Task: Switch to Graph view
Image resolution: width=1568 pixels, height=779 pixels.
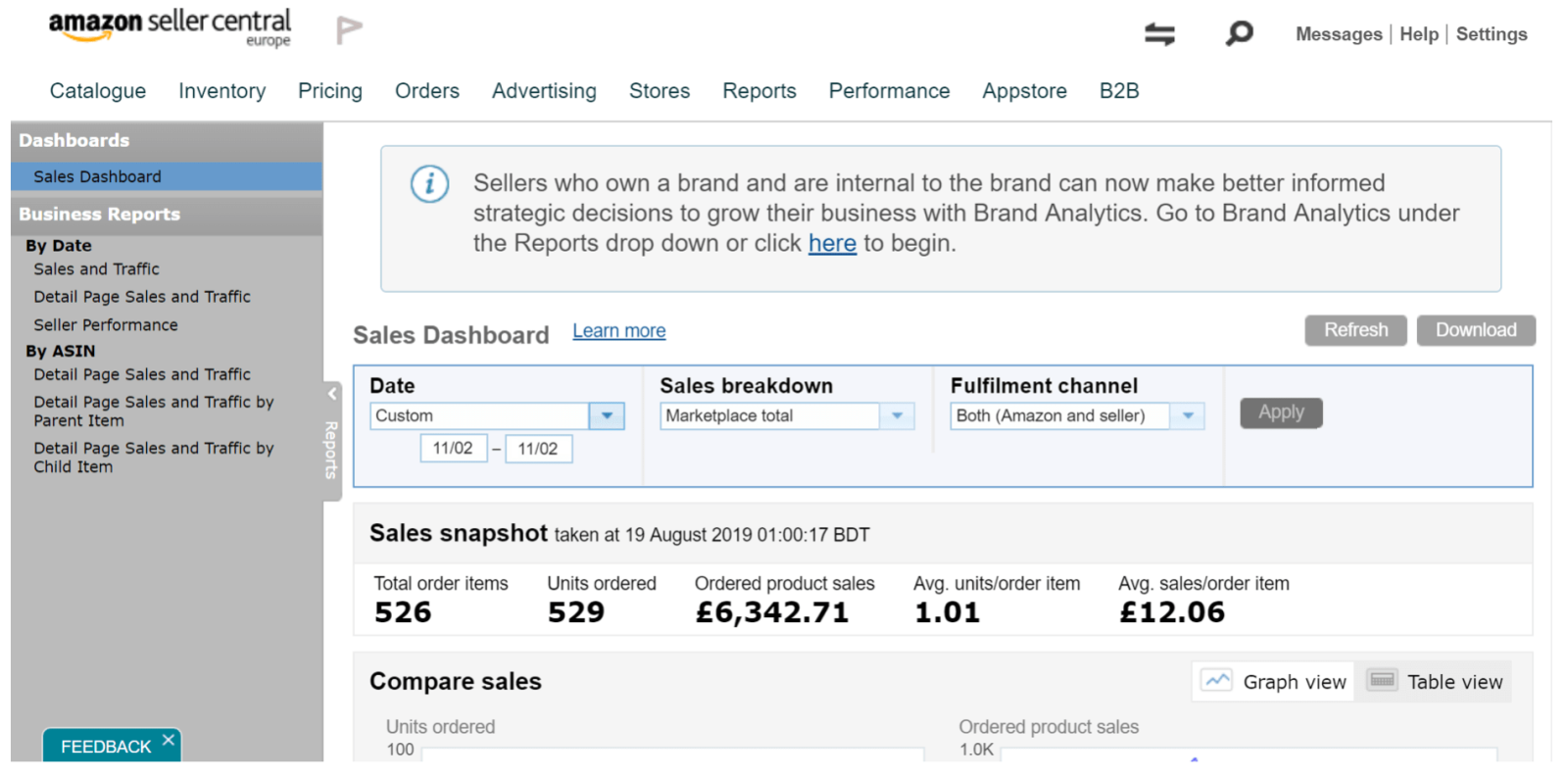Action: (x=1273, y=681)
